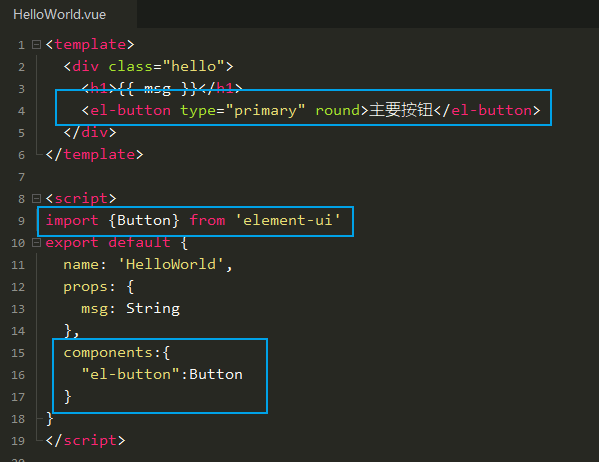The image size is (599, 462).
Task: Click the closing </script> tag
Action: [x=85, y=441]
